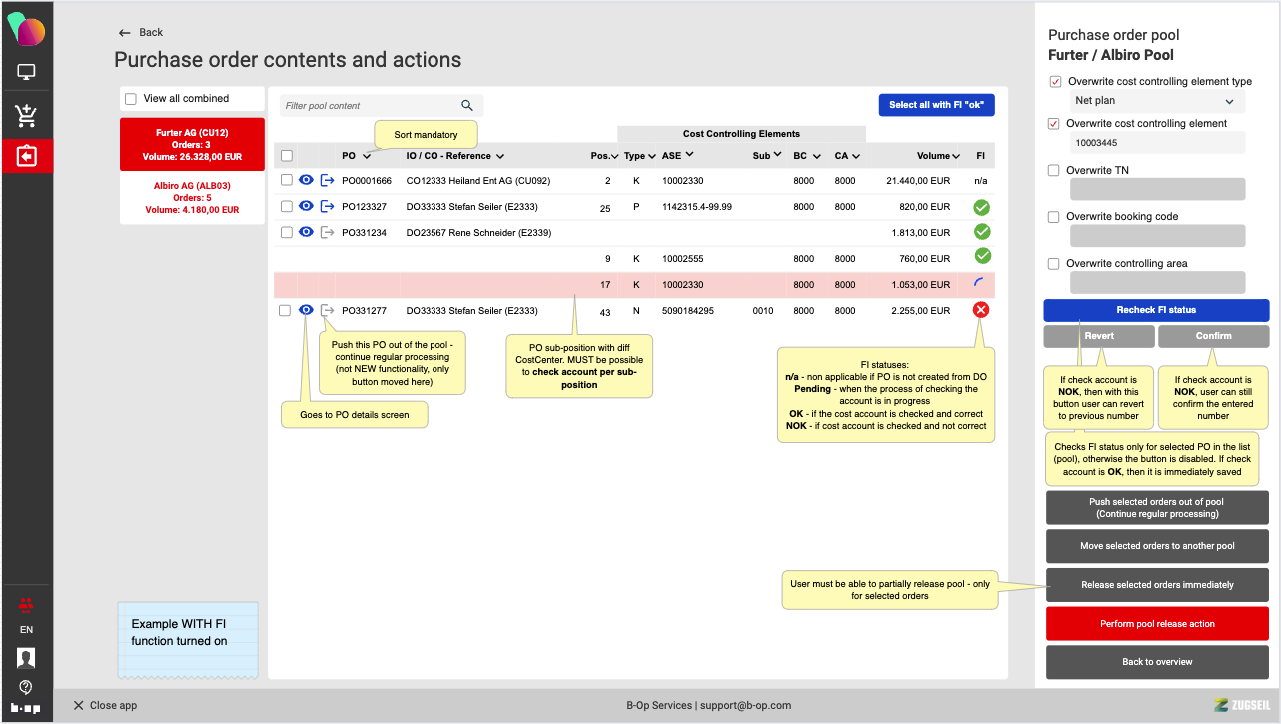Open the Volume column sort dropdown
This screenshot has width=1281, height=724.
click(955, 156)
